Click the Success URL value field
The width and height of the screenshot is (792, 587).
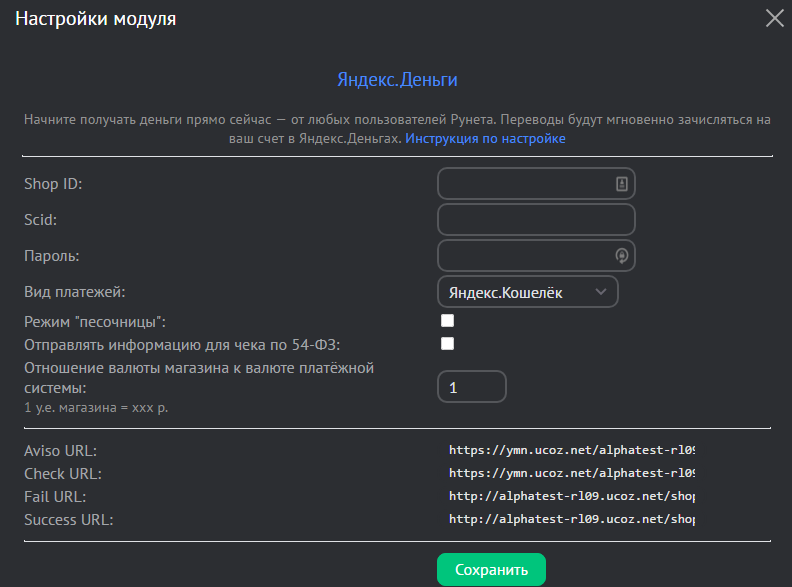click(571, 519)
